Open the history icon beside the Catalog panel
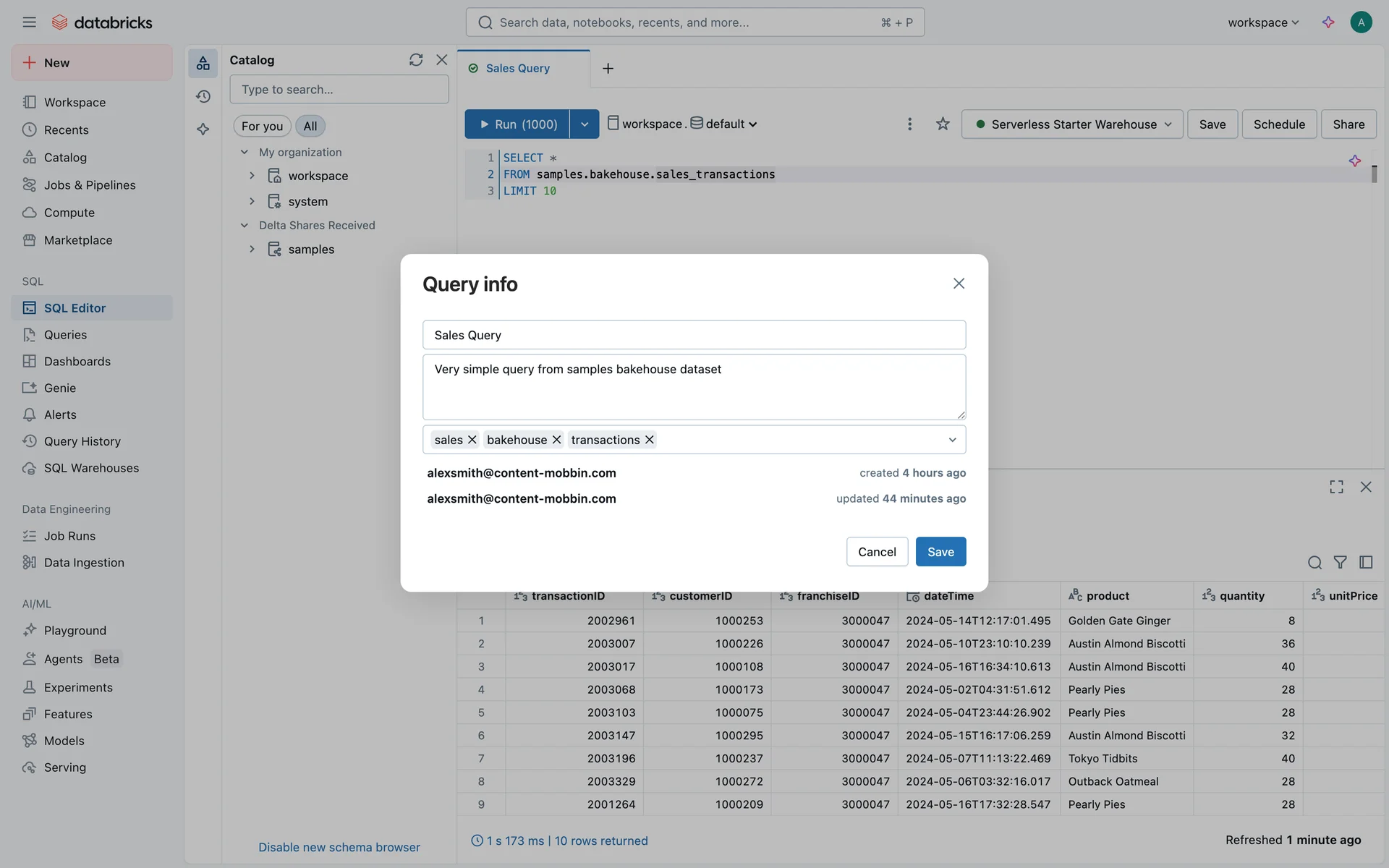This screenshot has height=868, width=1389. point(203,96)
